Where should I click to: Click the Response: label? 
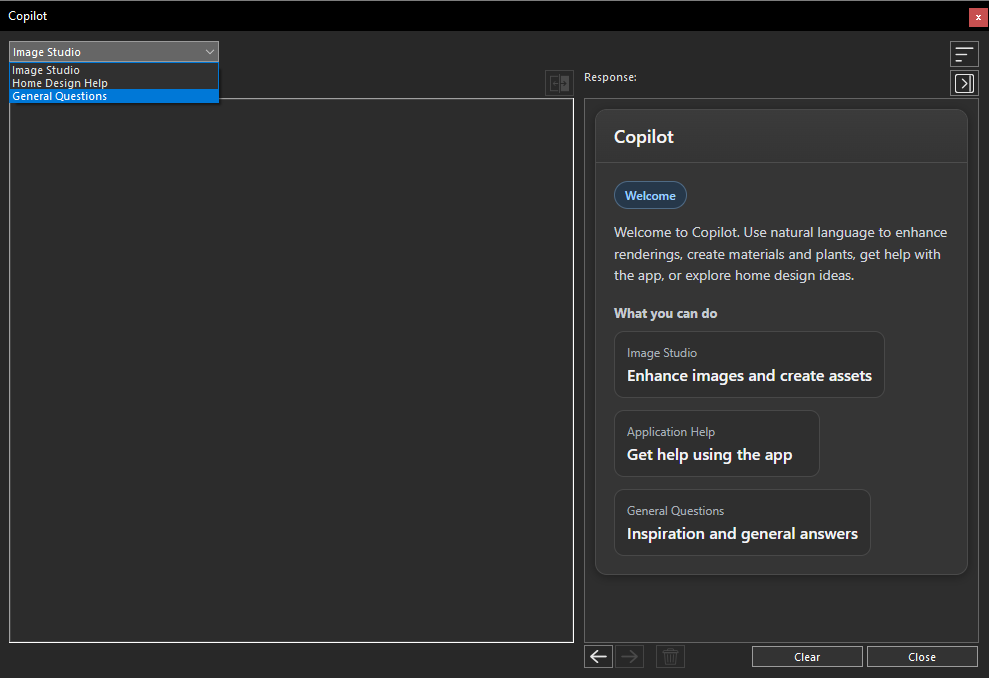pos(610,77)
